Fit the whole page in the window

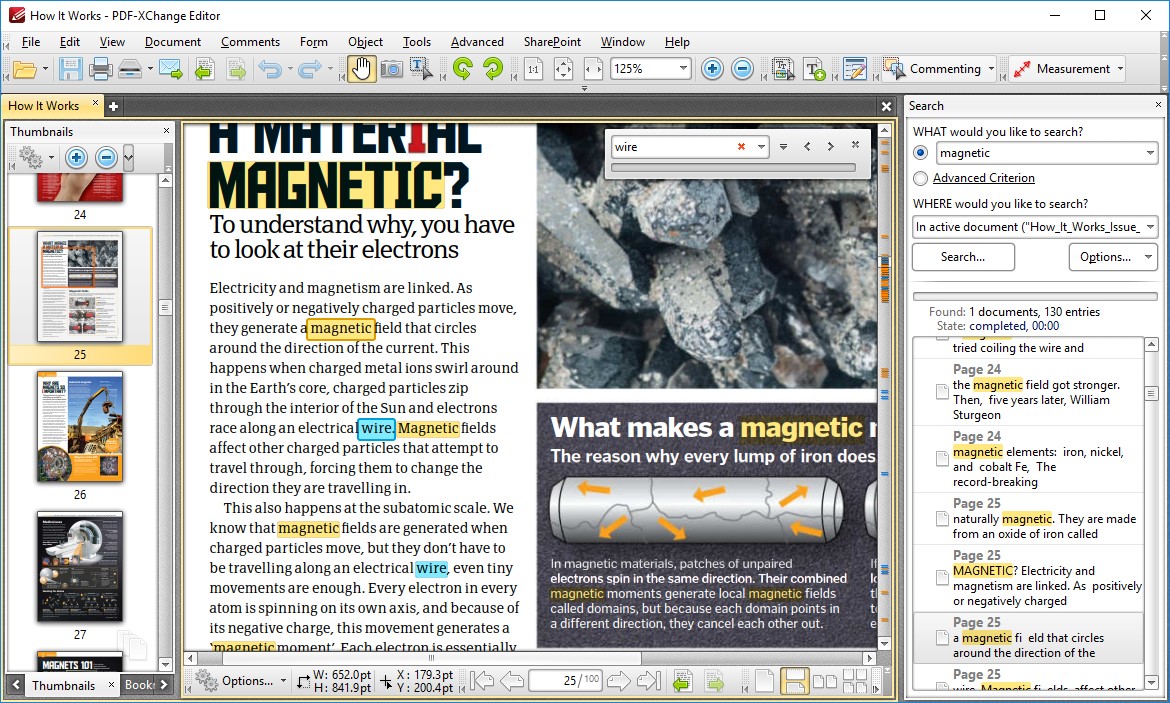pyautogui.click(x=563, y=69)
